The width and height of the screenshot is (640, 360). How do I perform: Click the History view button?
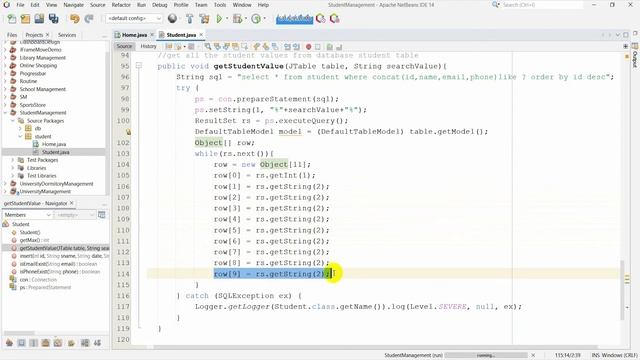(148, 47)
